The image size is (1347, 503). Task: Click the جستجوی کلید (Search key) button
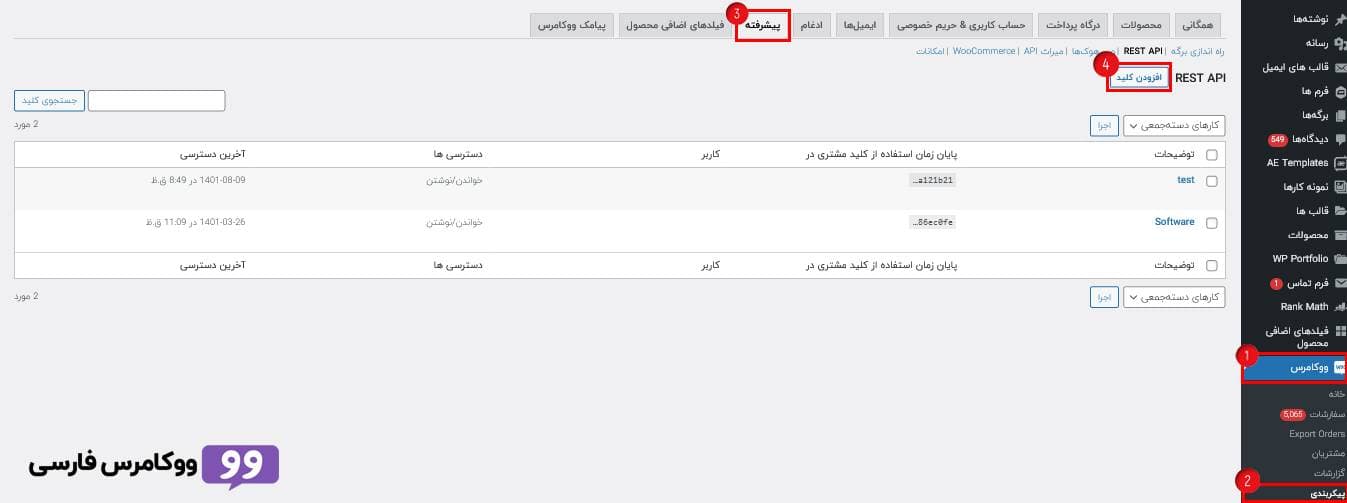(49, 100)
